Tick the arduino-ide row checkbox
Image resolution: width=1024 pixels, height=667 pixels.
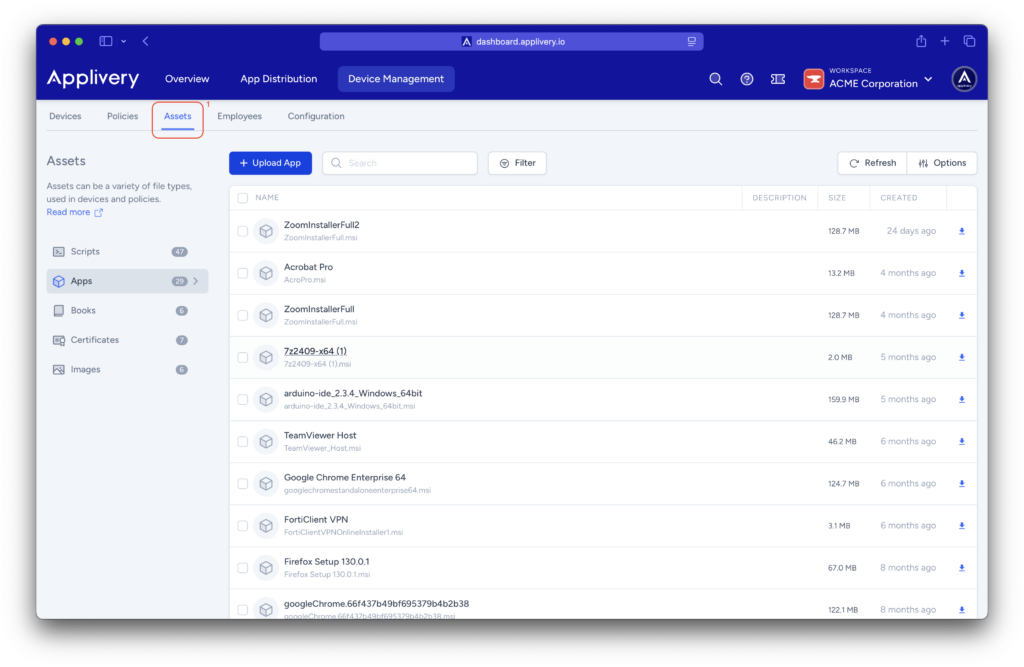(243, 399)
